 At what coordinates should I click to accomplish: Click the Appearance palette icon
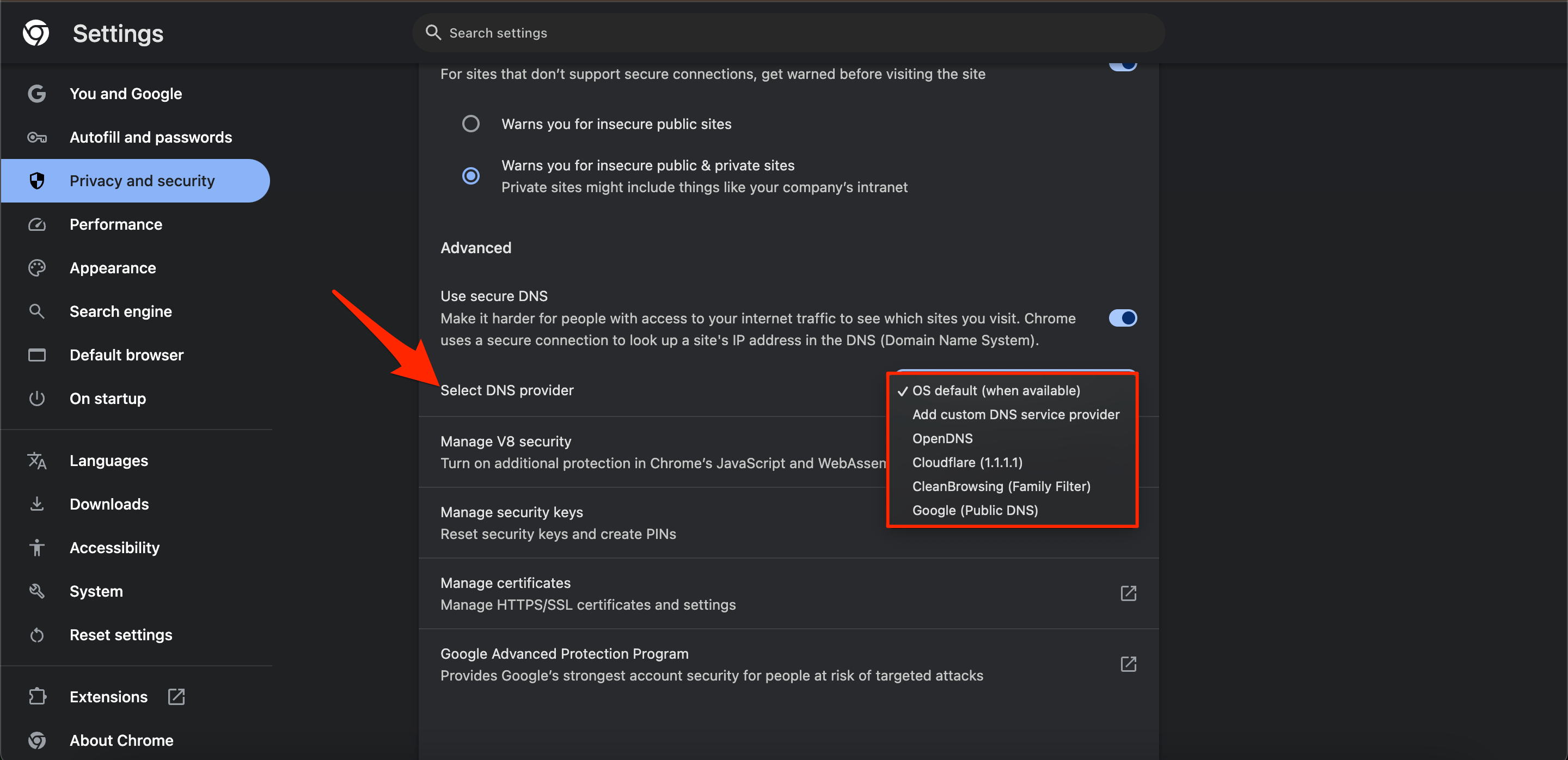37,268
